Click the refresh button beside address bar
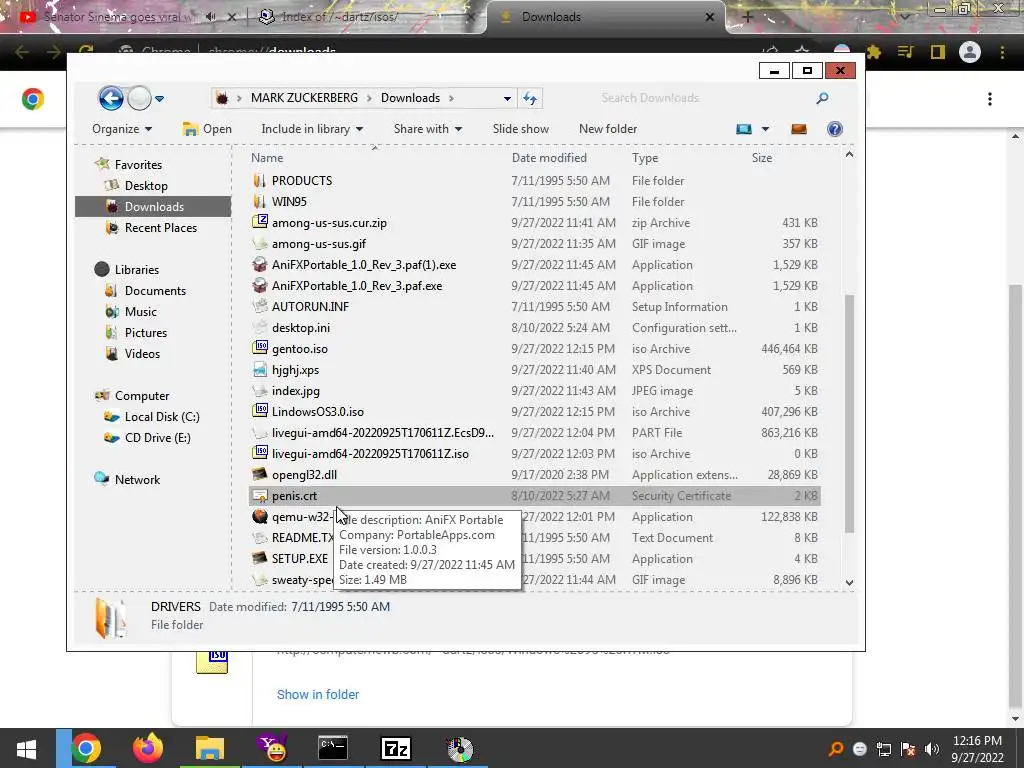Viewport: 1024px width, 768px height. [x=530, y=99]
